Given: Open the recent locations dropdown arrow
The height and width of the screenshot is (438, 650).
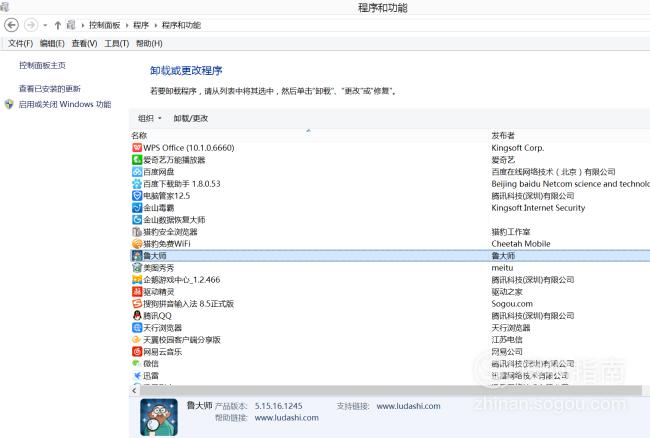Looking at the screenshot, I should [x=45, y=25].
